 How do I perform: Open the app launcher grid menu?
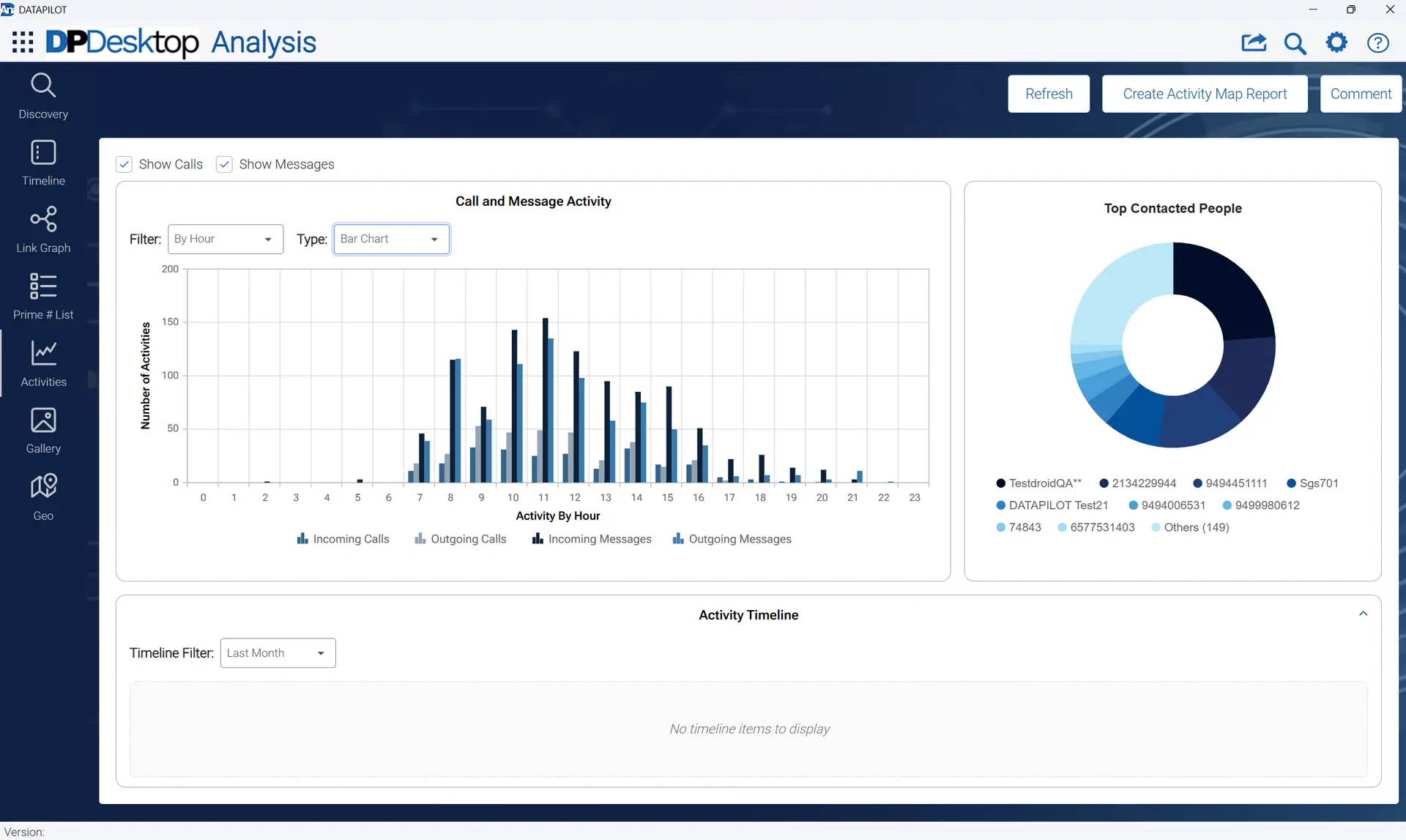click(x=23, y=42)
